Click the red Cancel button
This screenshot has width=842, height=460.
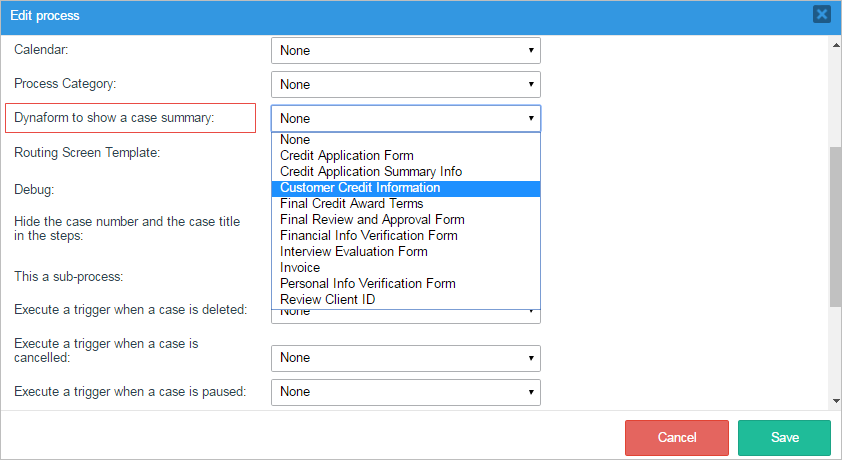(677, 438)
